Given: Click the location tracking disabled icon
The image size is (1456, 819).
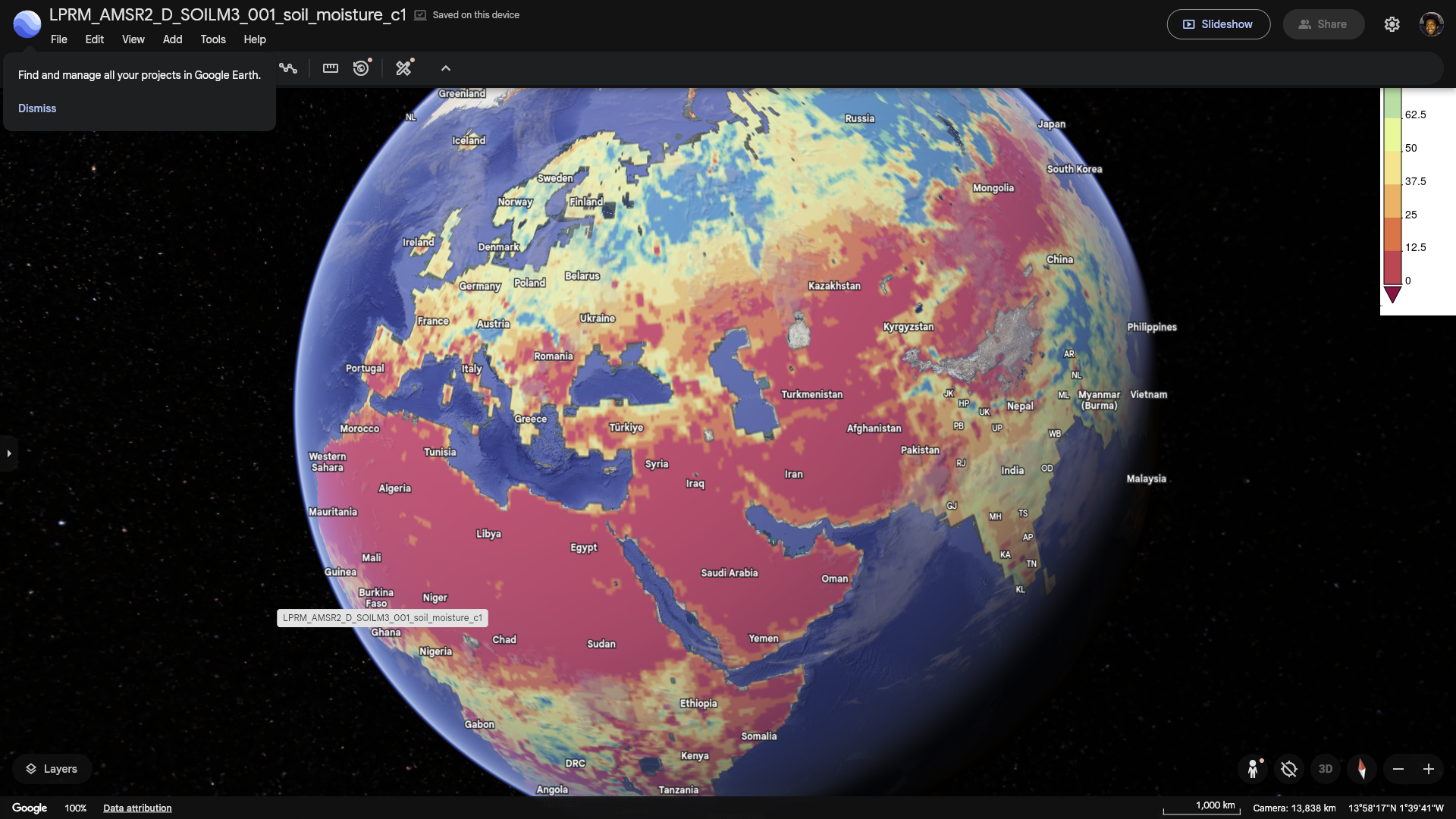Looking at the screenshot, I should 1288,769.
